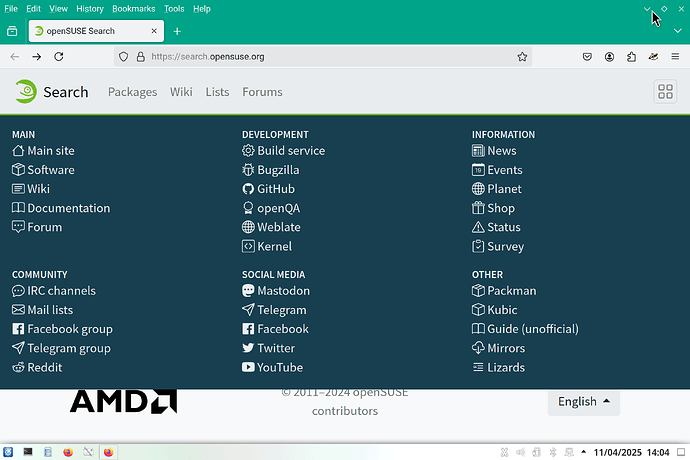Open the Firefox hamburger menu
The height and width of the screenshot is (460, 690).
675,57
